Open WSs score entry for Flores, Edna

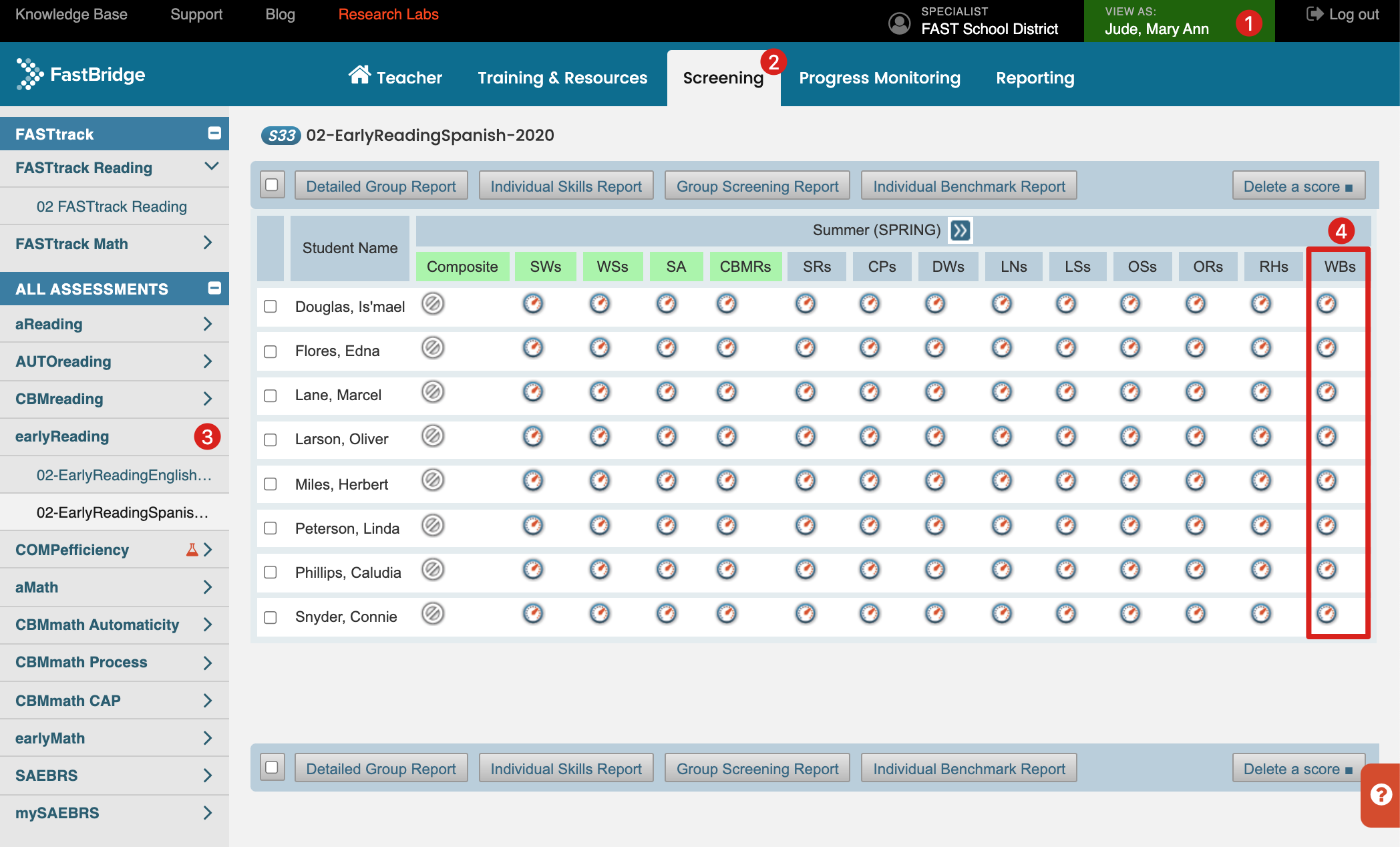[600, 348]
